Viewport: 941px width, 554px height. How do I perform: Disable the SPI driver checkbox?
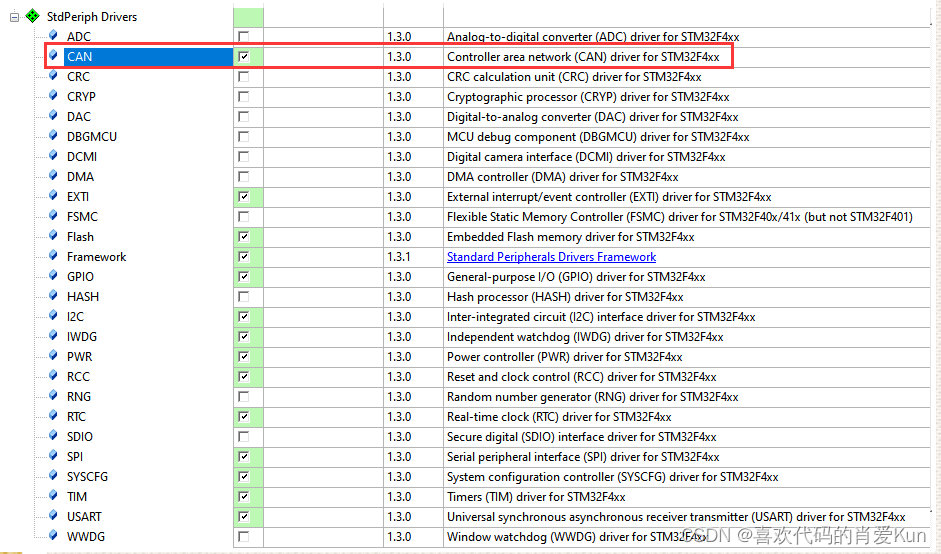pyautogui.click(x=243, y=457)
